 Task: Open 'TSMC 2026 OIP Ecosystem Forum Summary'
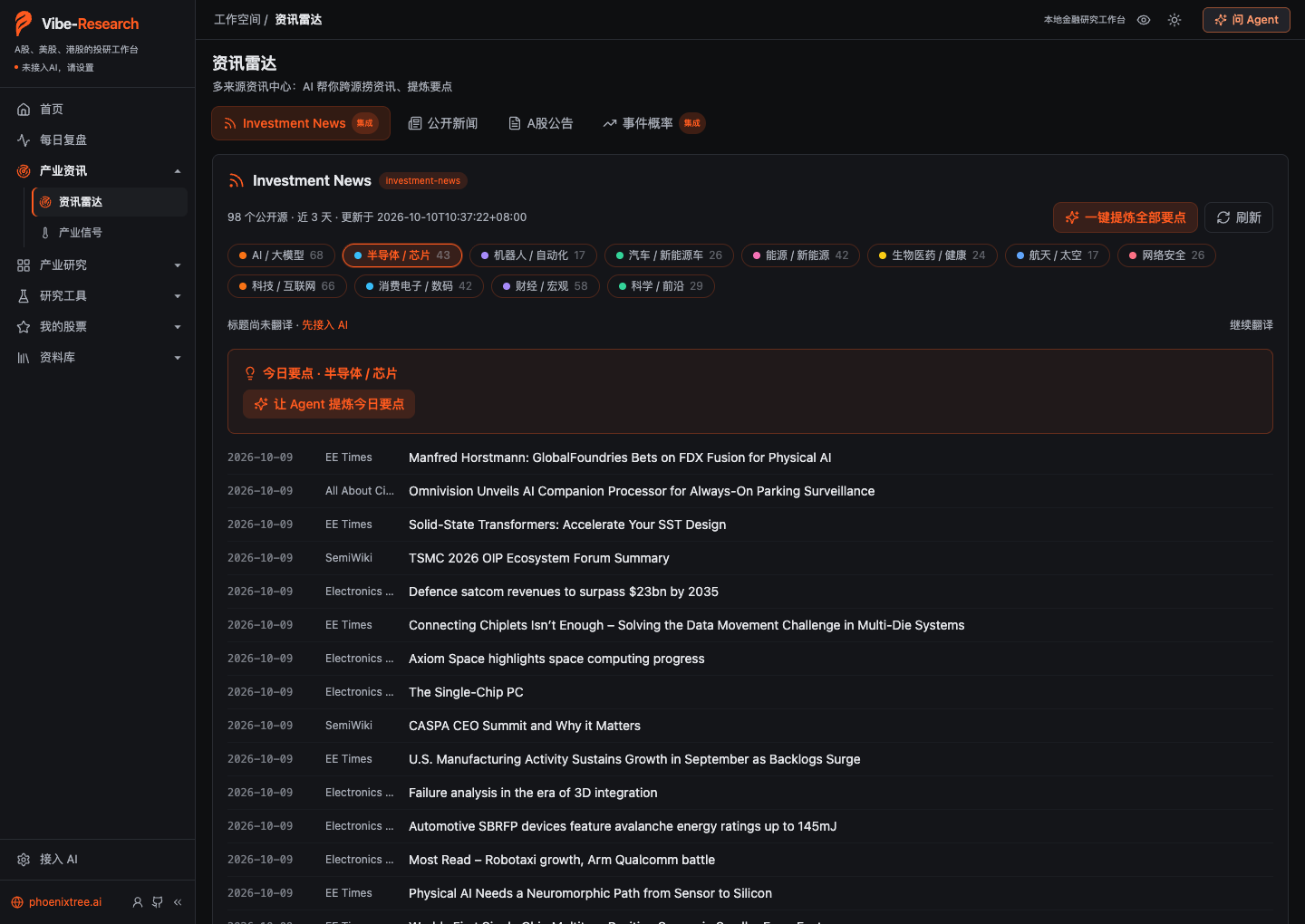tap(539, 559)
